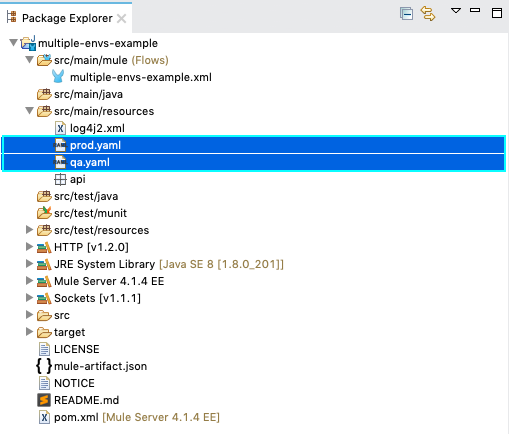Select the src/test/java label
Viewport: 509px width, 434px height.
pyautogui.click(x=86, y=196)
